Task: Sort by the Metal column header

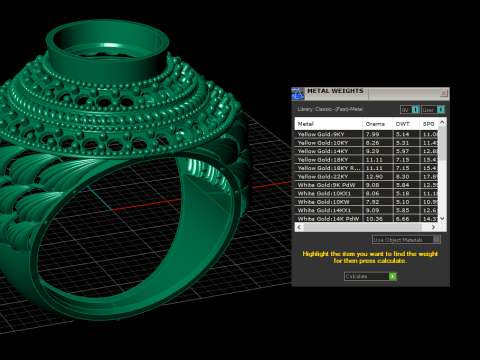Action: point(329,124)
